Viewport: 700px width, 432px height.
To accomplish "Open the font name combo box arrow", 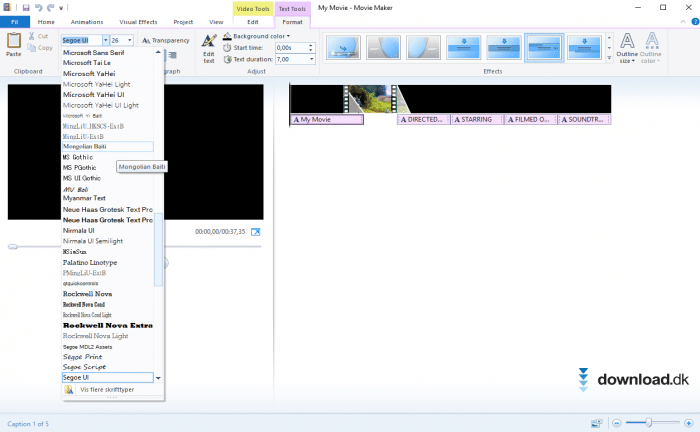I will point(105,40).
